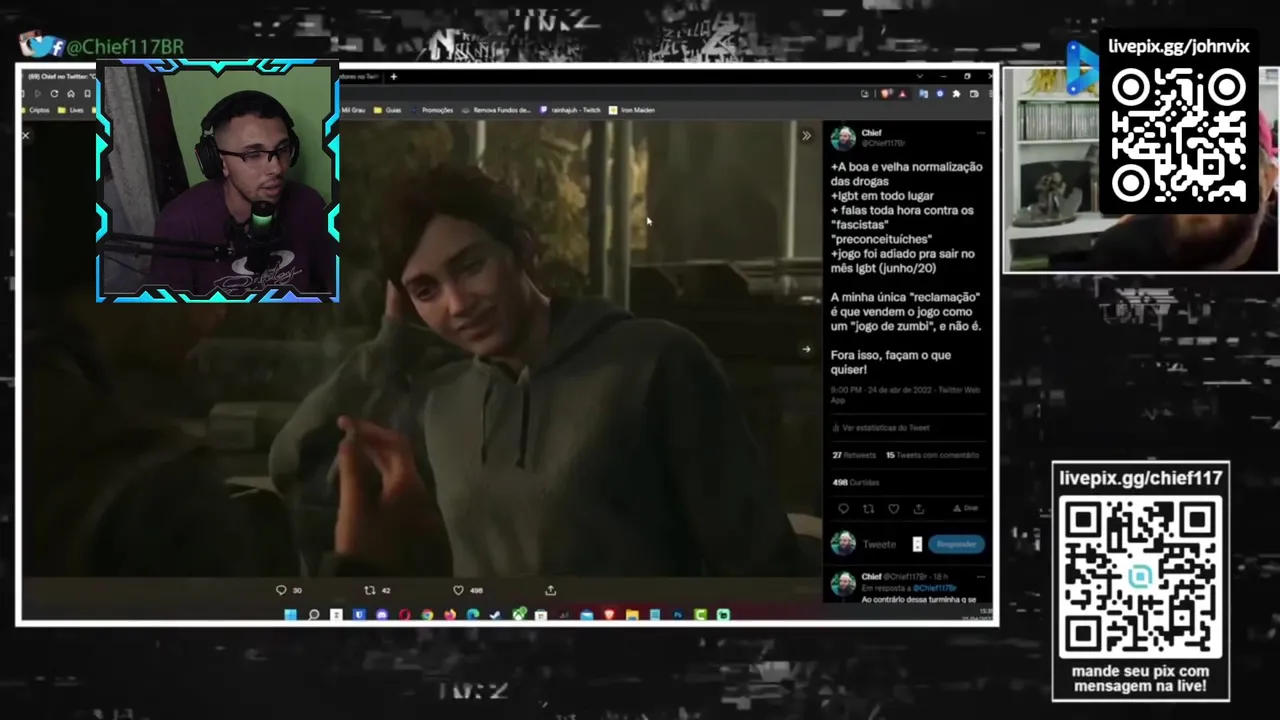Open the browser extensions puzzle icon

(x=956, y=94)
